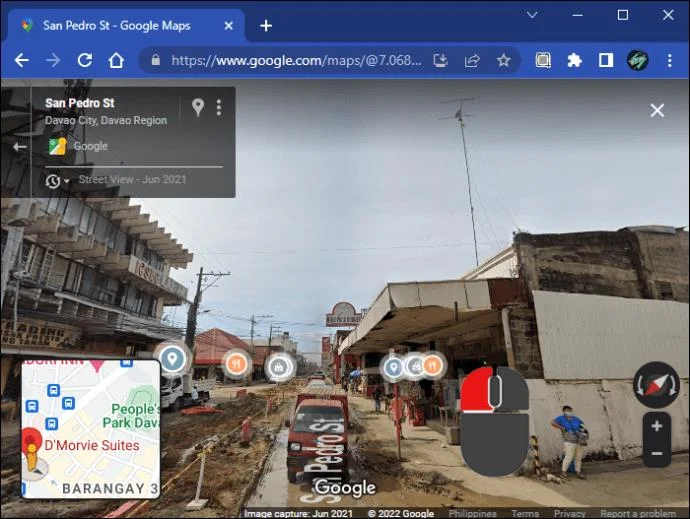Go back using the panel's left arrow
This screenshot has width=690, height=519.
[x=19, y=147]
